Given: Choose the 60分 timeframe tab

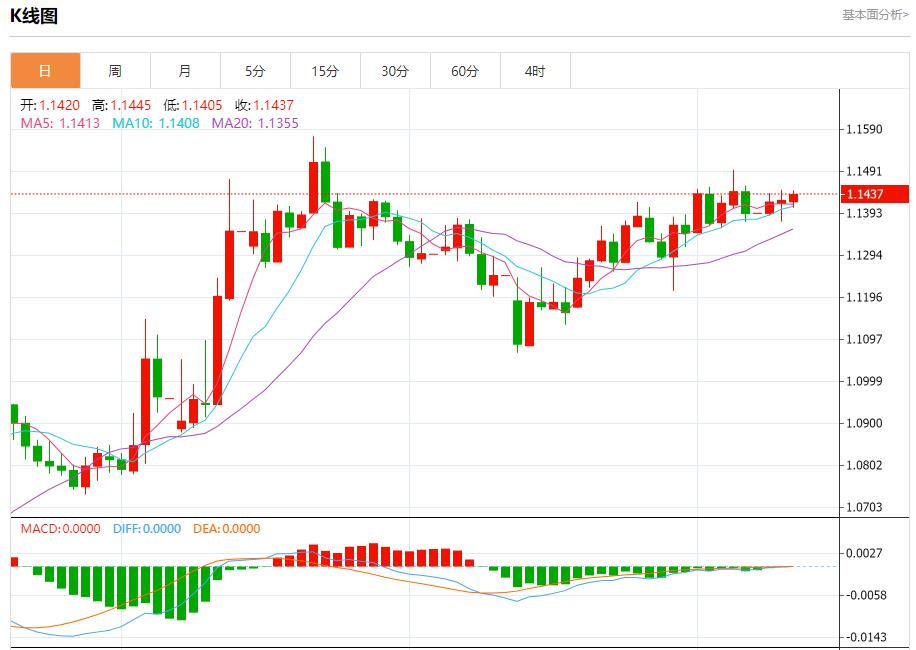Looking at the screenshot, I should [465, 71].
